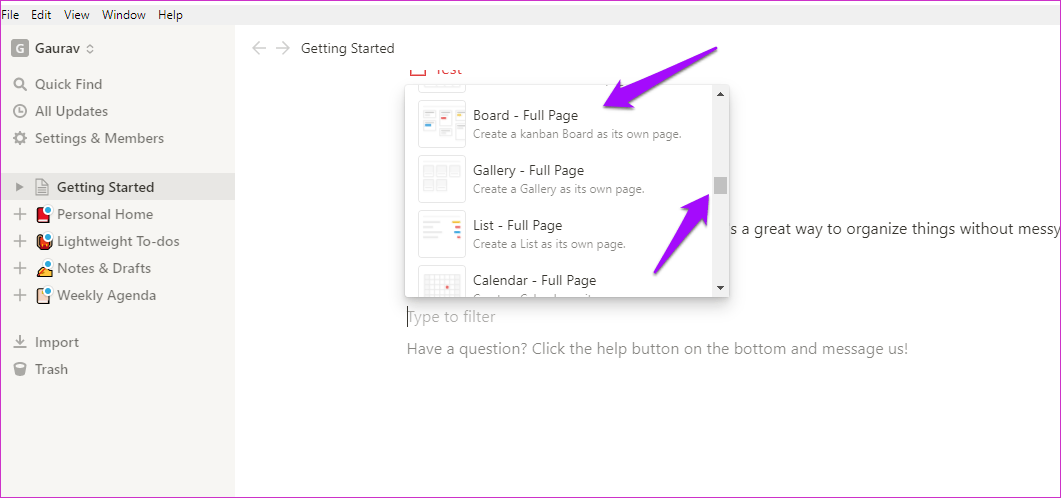This screenshot has height=498, width=1061.
Task: Click 'Create a kanban Board as its own page.'
Action: [x=577, y=134]
